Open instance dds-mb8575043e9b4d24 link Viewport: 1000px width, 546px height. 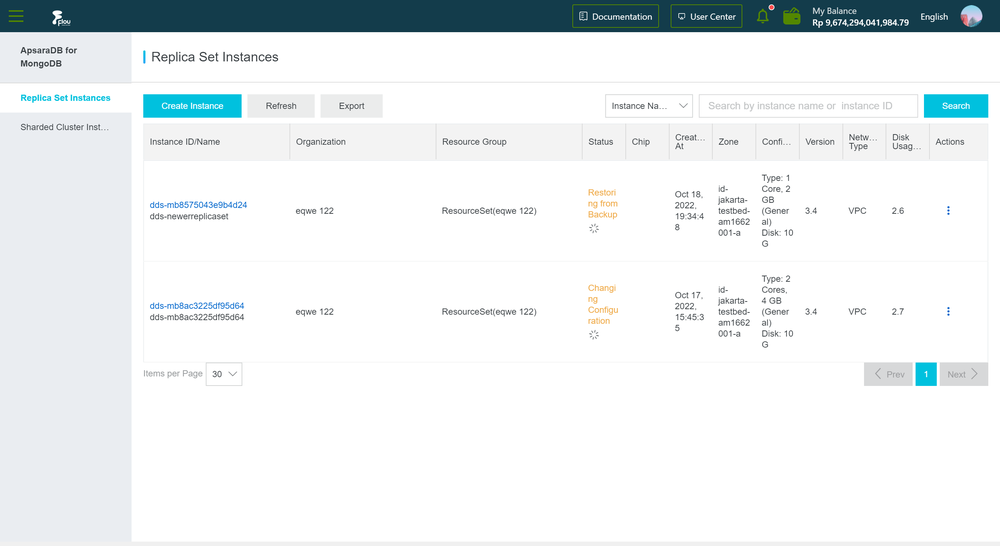(198, 205)
